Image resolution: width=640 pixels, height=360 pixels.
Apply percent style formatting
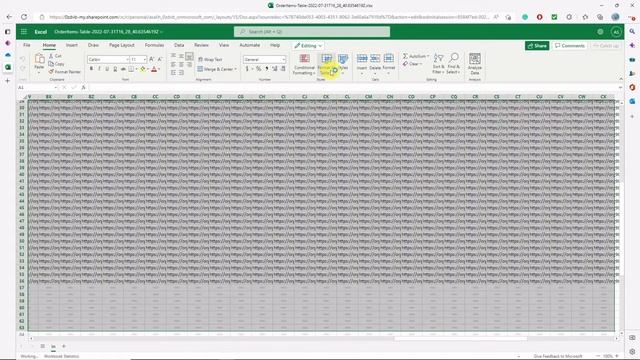click(258, 69)
